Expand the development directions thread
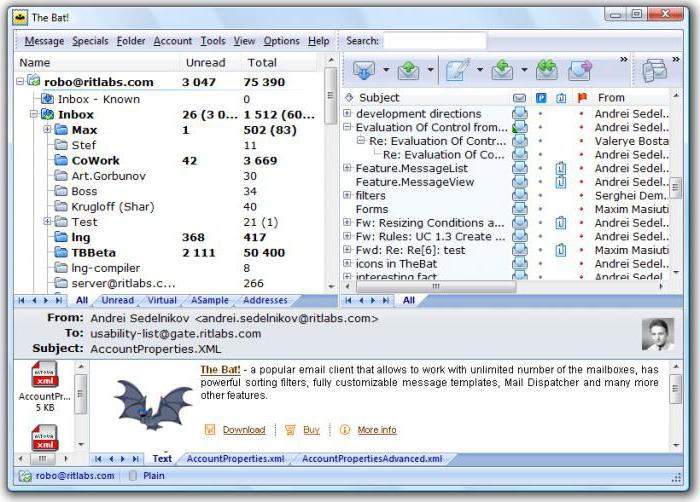700x502 pixels. [x=347, y=113]
